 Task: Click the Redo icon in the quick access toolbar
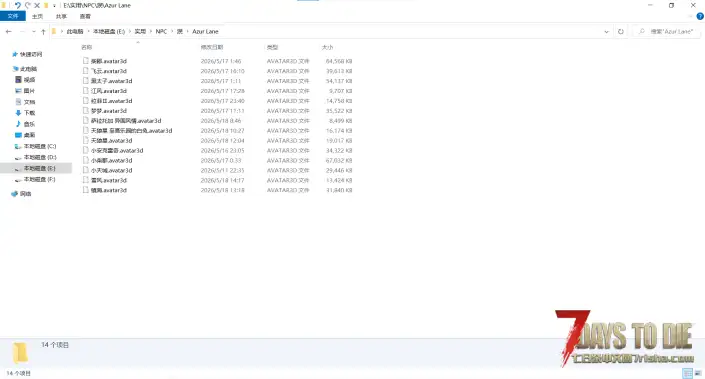pyautogui.click(x=27, y=5)
